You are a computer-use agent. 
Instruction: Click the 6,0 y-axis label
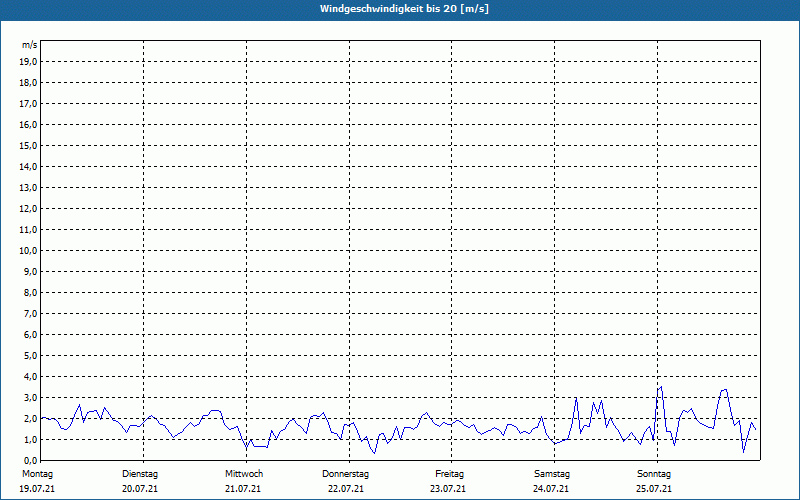click(x=32, y=334)
